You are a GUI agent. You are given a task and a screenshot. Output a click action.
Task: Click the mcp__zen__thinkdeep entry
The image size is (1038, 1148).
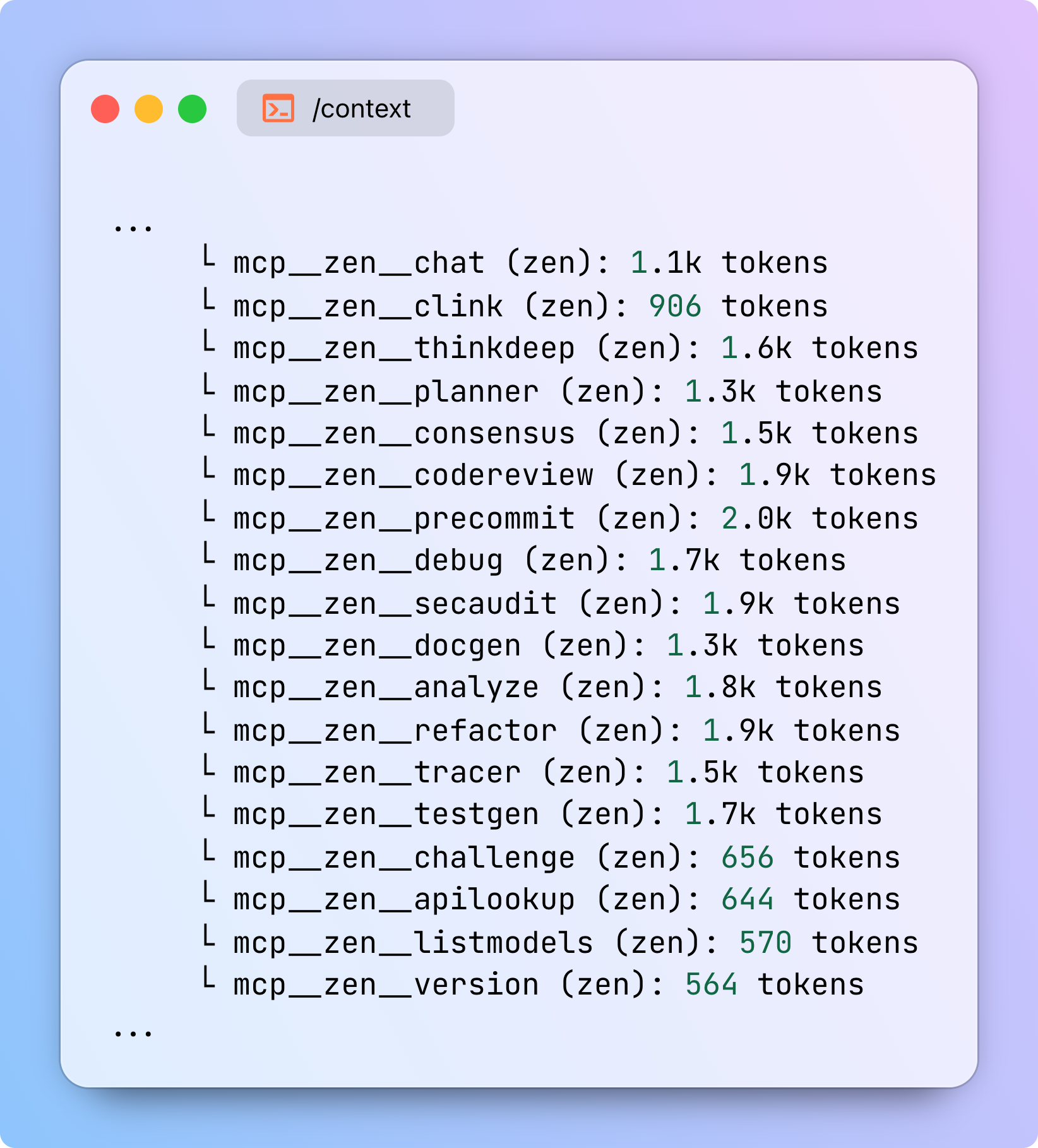(404, 349)
